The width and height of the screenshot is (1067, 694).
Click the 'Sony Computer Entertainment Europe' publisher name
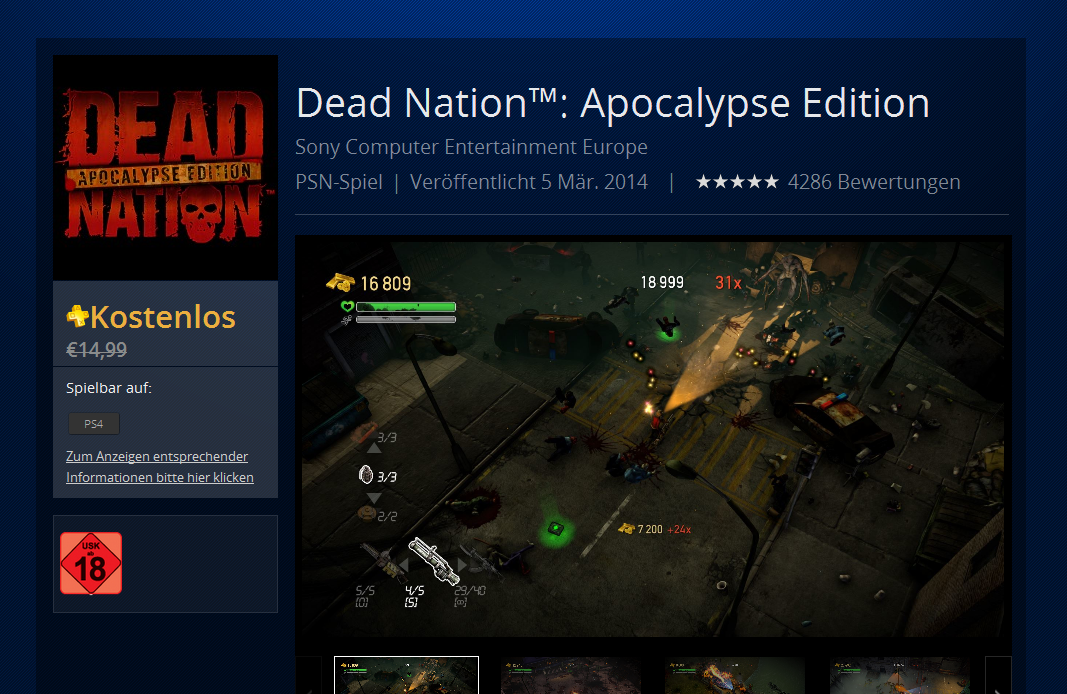[x=472, y=147]
